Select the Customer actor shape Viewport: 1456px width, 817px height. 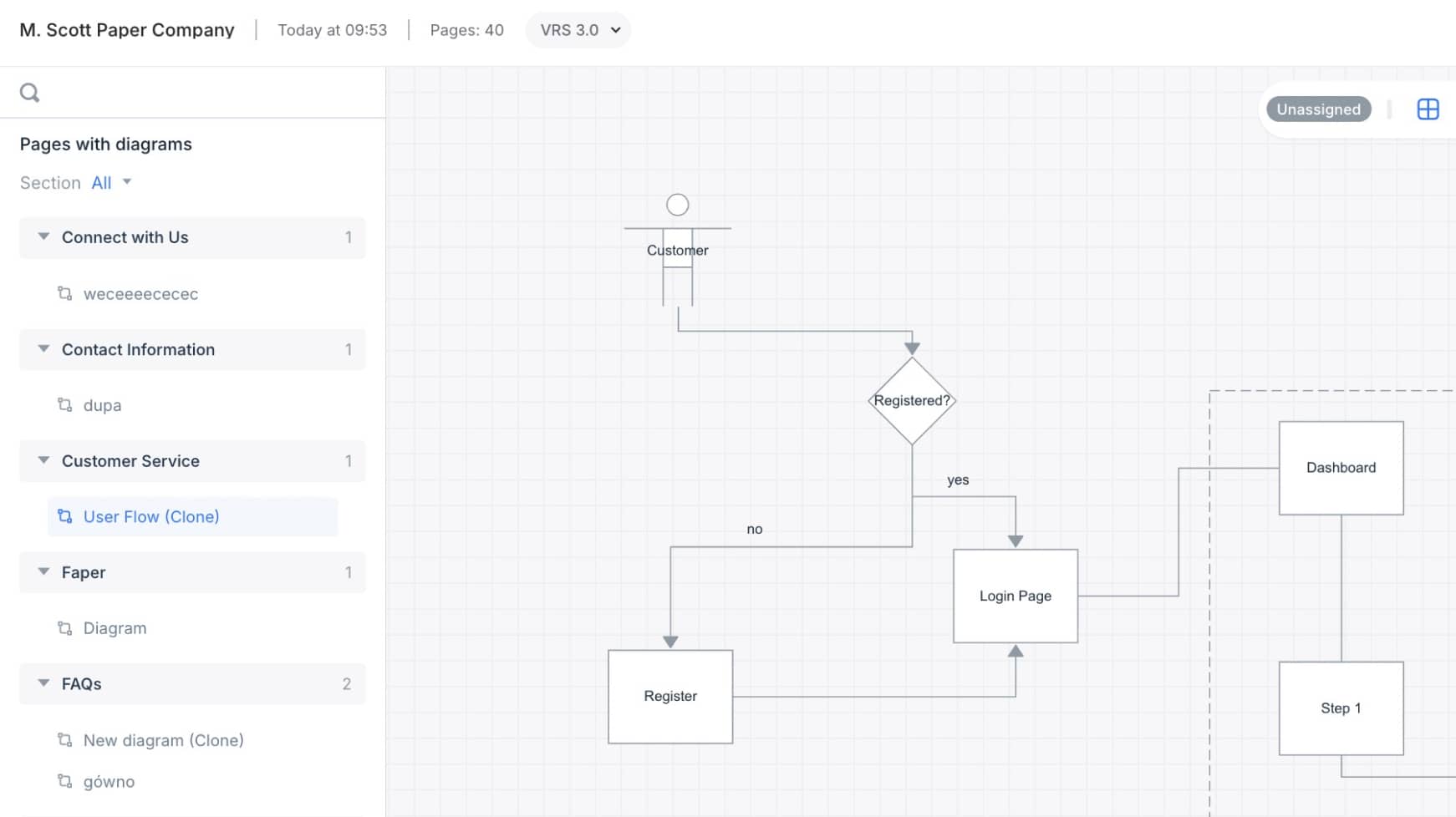[678, 250]
